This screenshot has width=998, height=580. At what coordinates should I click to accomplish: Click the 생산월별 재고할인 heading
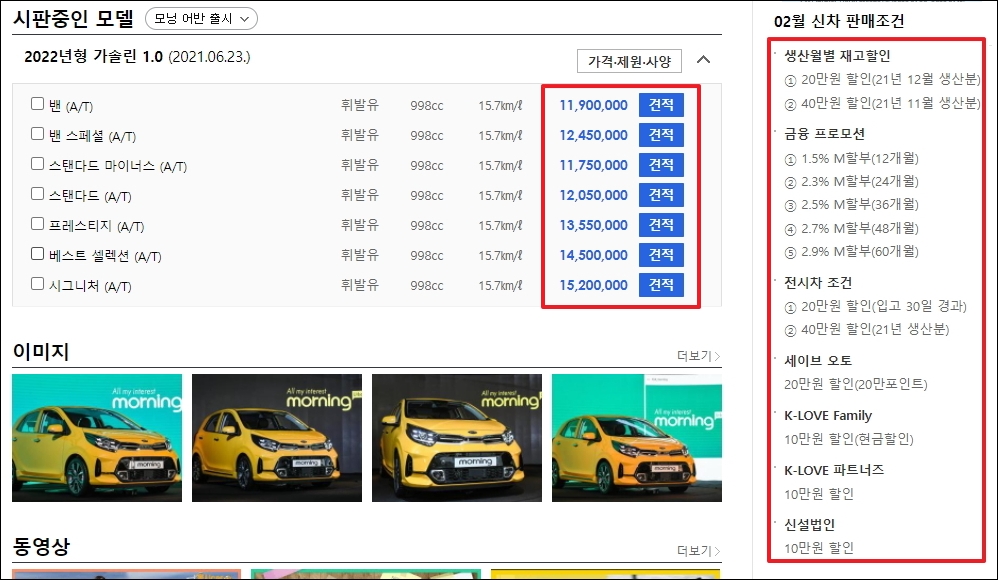tap(837, 56)
